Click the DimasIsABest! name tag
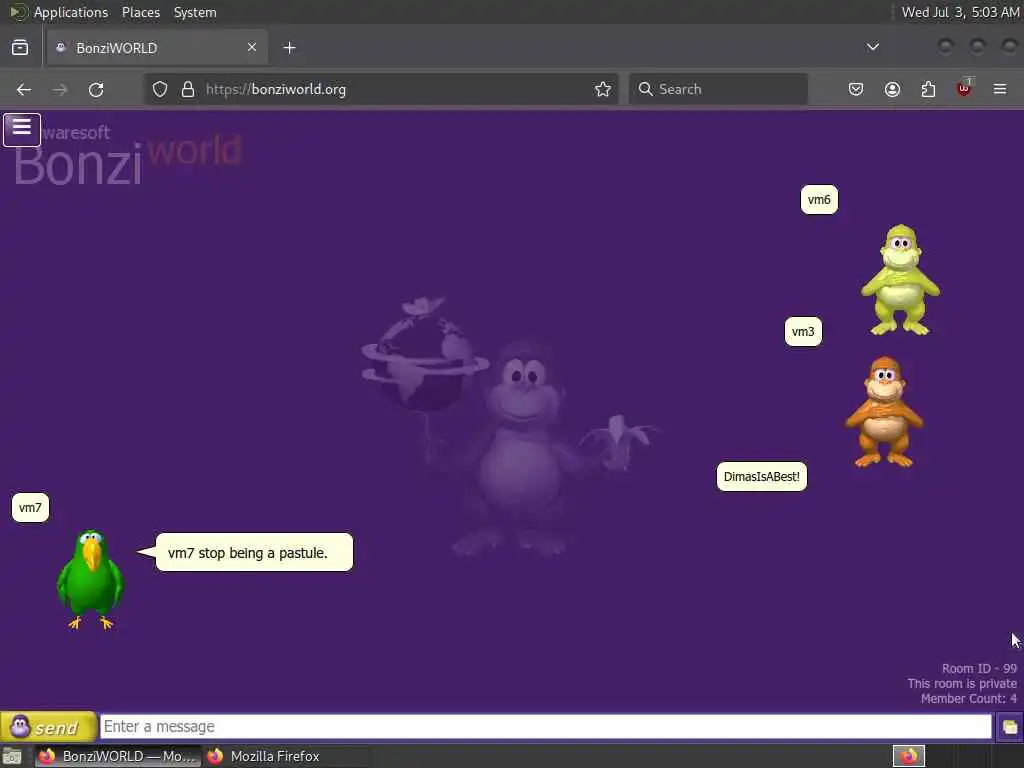Screen dimensions: 1024x768 click(761, 477)
